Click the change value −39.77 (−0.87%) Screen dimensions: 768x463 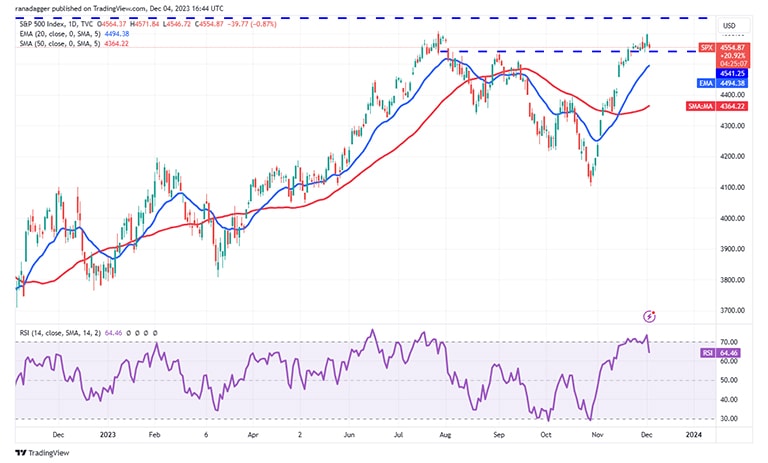pyautogui.click(x=251, y=24)
